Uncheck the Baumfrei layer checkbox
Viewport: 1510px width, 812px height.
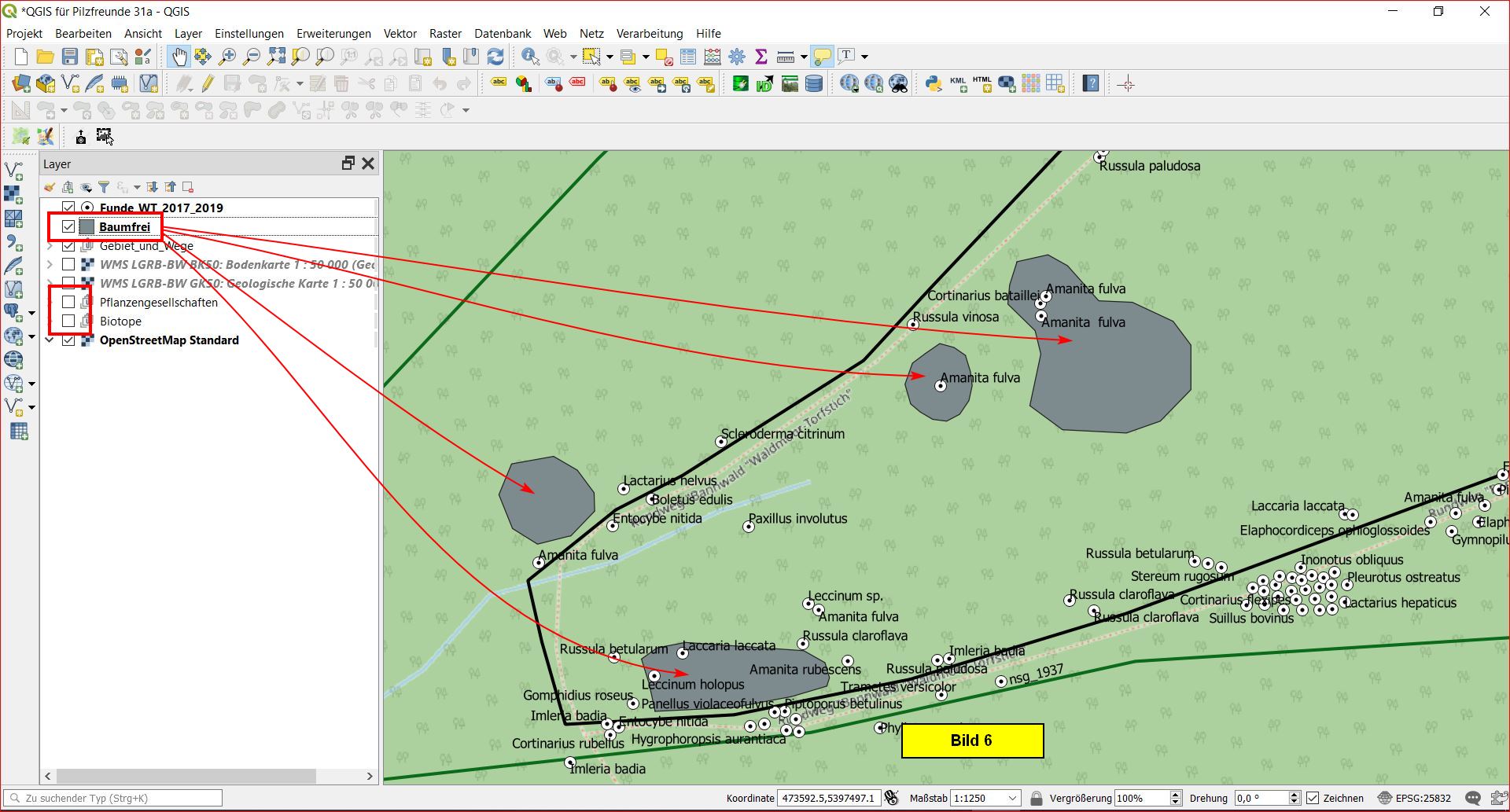pyautogui.click(x=68, y=227)
